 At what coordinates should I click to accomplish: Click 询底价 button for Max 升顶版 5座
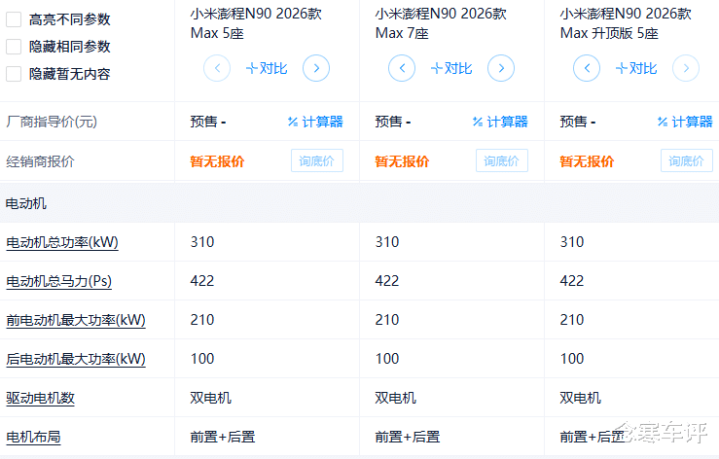[686, 161]
